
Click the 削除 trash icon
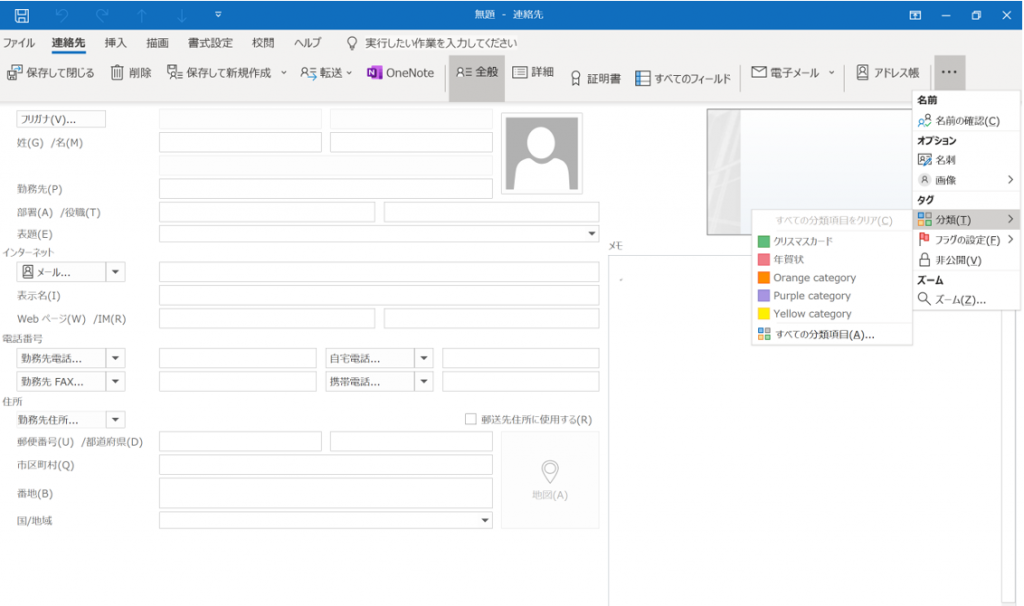pyautogui.click(x=131, y=73)
